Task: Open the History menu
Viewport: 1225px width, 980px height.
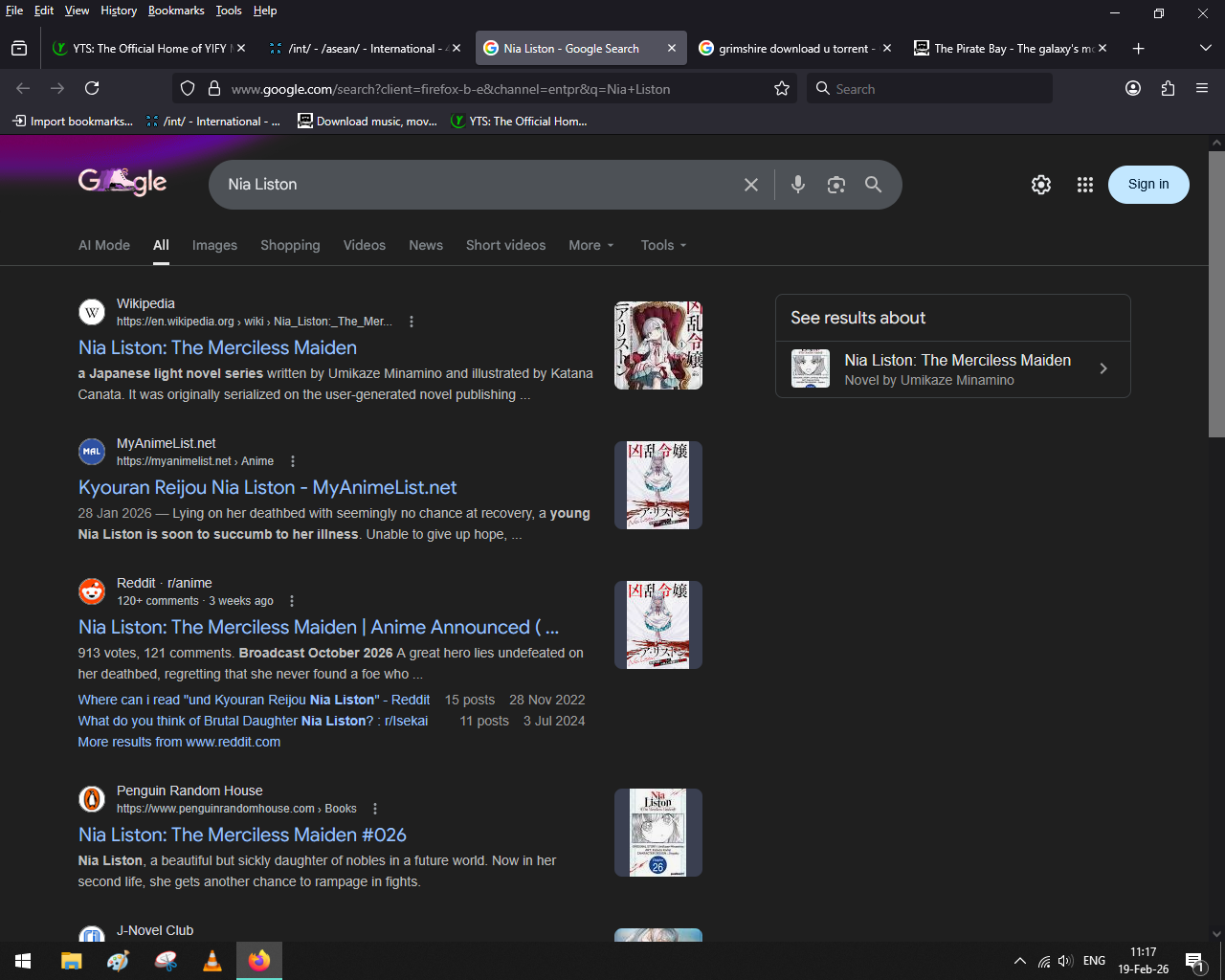Action: [119, 11]
